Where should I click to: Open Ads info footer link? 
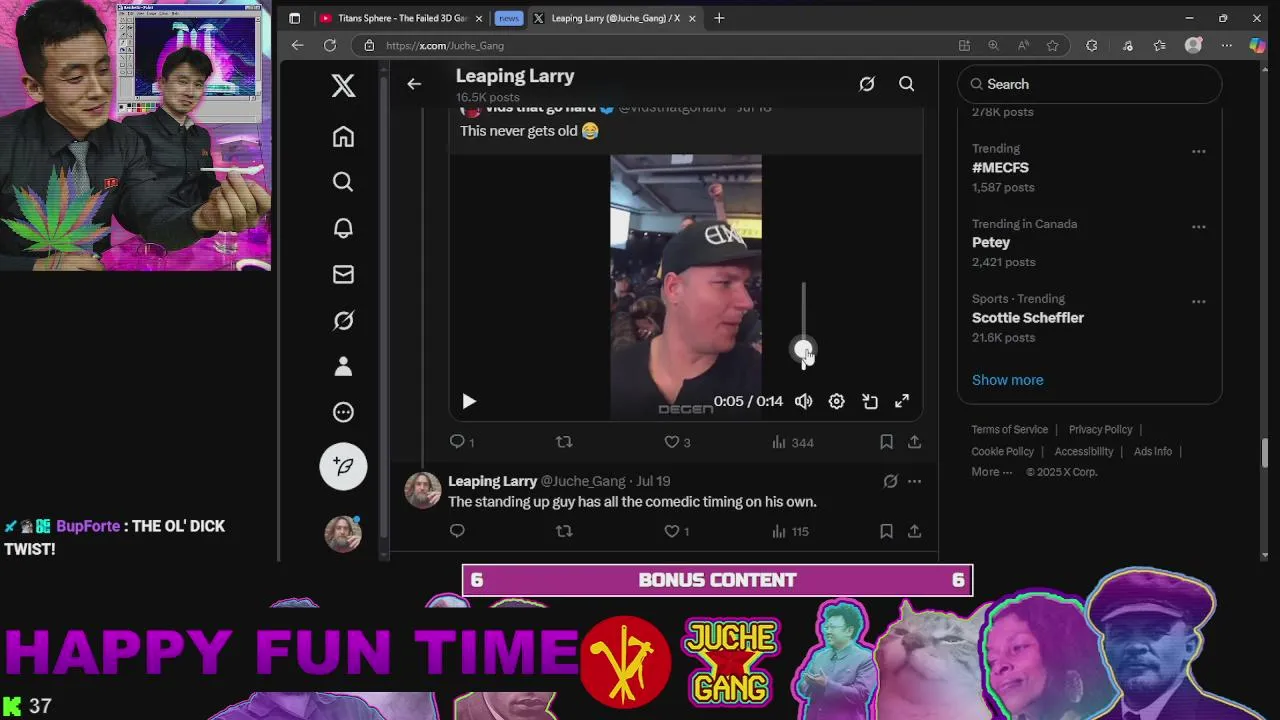[x=1153, y=451]
